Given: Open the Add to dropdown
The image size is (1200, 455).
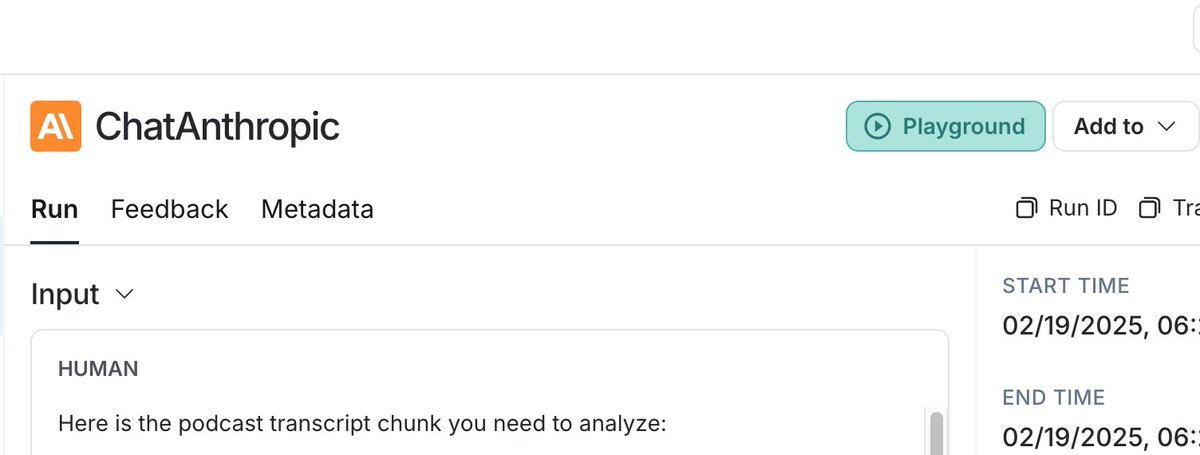Looking at the screenshot, I should 1124,126.
